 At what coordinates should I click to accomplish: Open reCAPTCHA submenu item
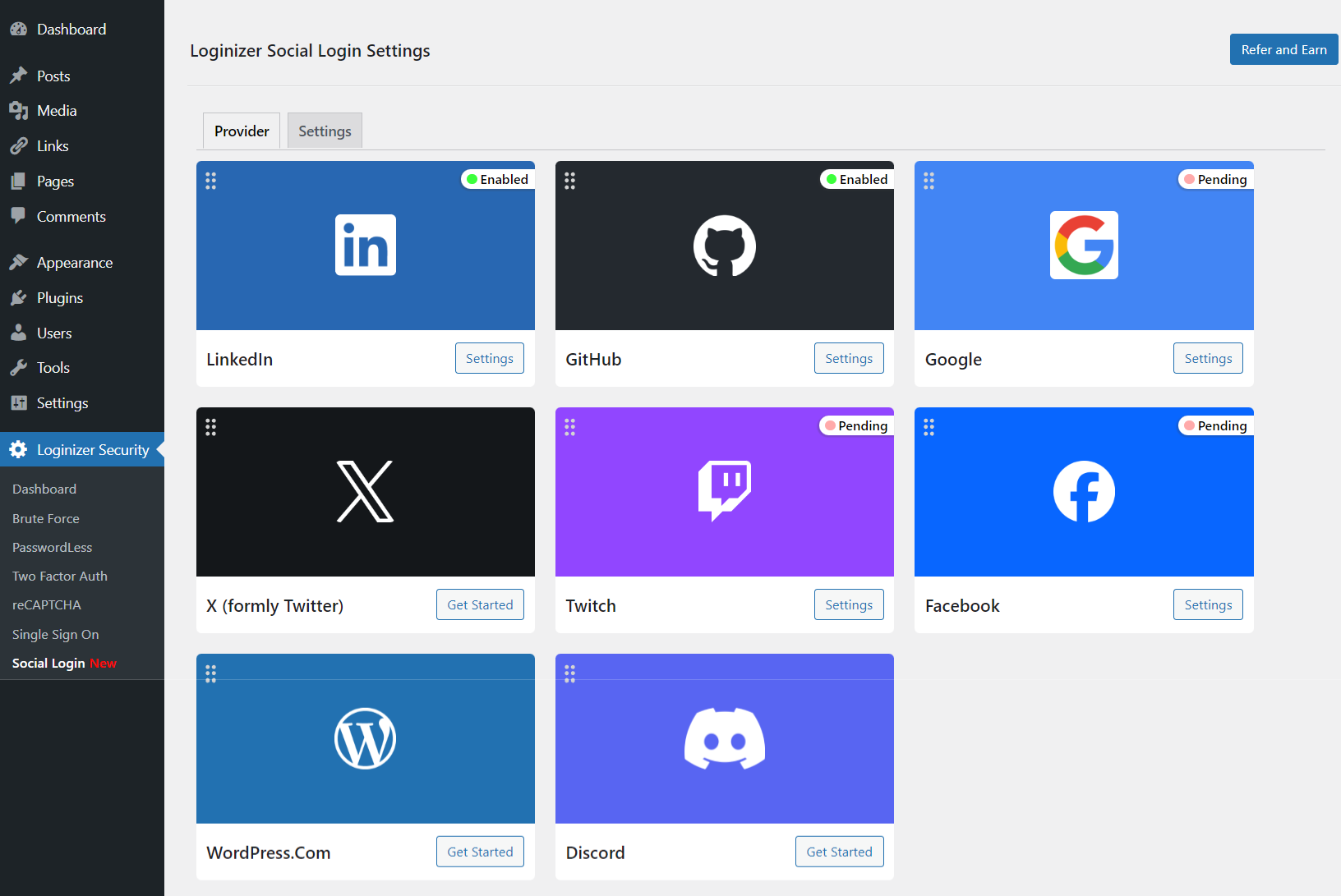point(47,604)
